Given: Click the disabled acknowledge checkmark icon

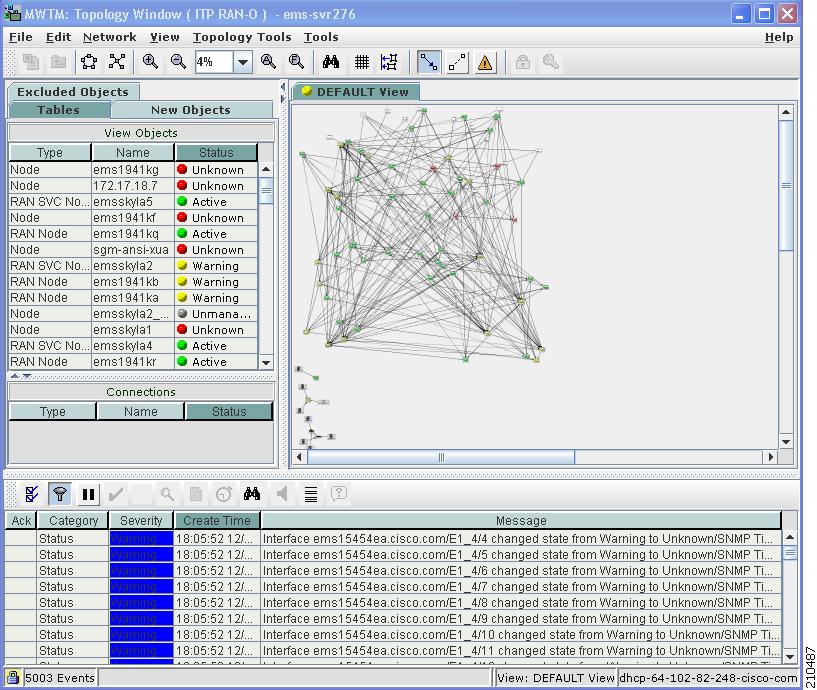Looking at the screenshot, I should pos(116,494).
